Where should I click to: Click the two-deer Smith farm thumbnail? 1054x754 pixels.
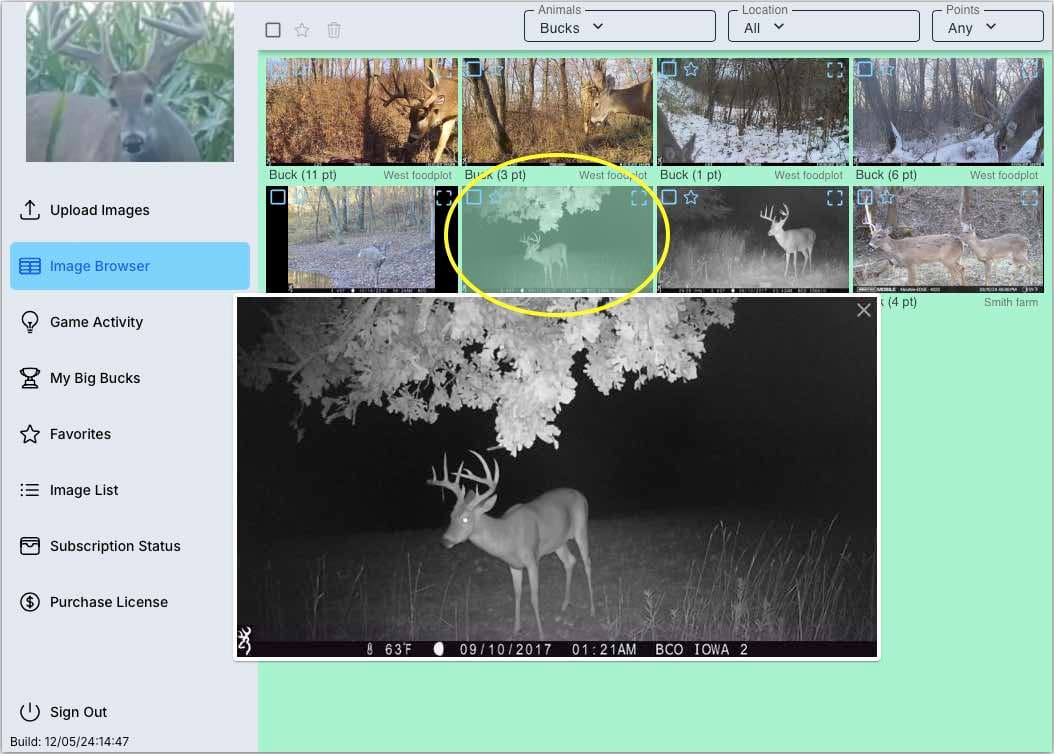948,239
